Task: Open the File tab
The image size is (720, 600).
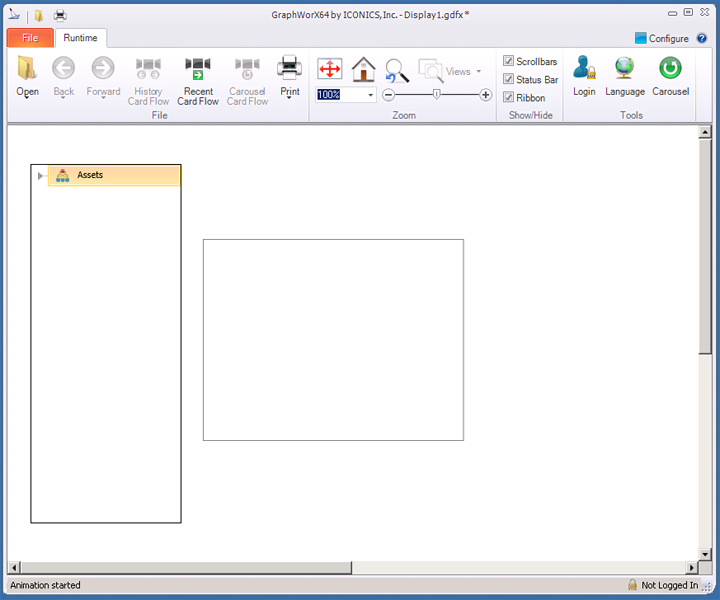Action: 30,38
